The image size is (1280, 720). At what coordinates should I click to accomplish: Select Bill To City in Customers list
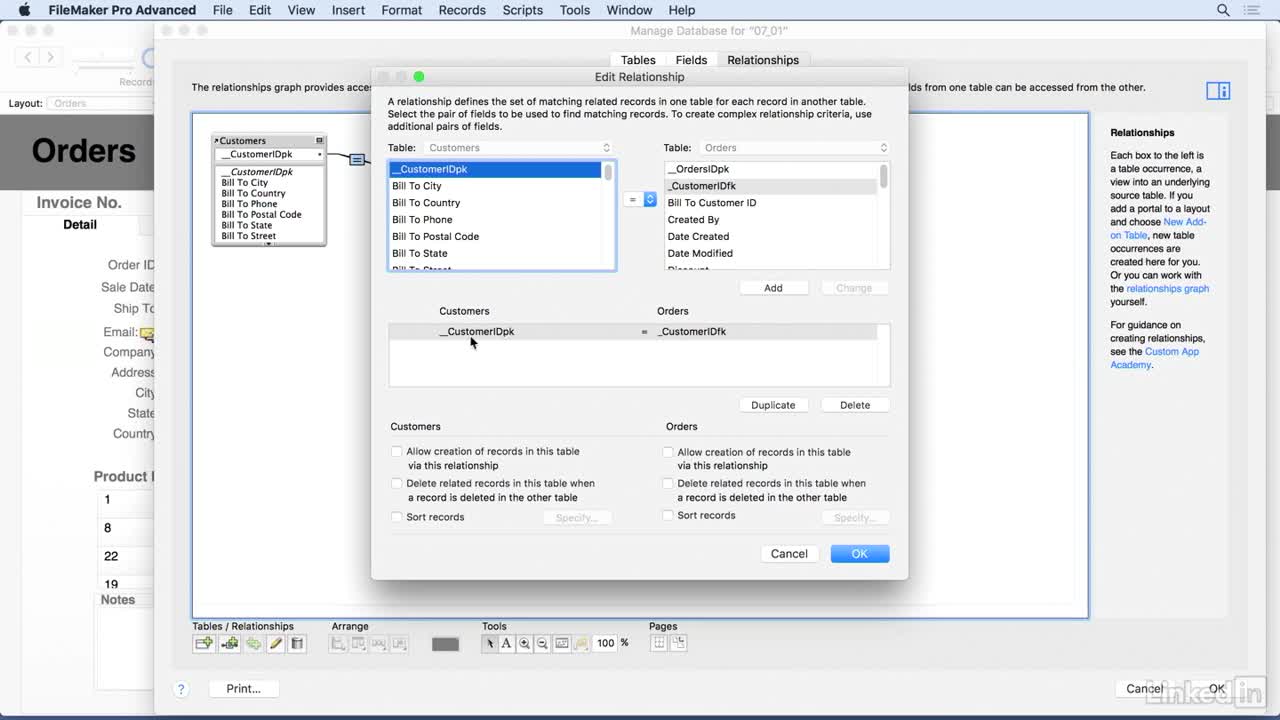click(x=496, y=186)
